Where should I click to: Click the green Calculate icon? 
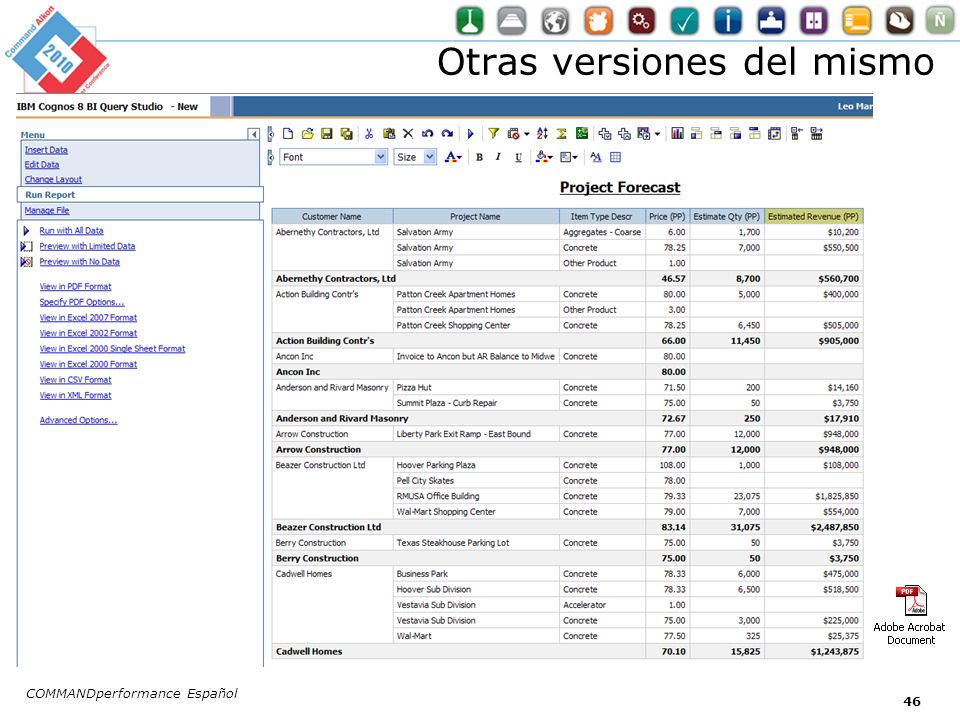582,133
